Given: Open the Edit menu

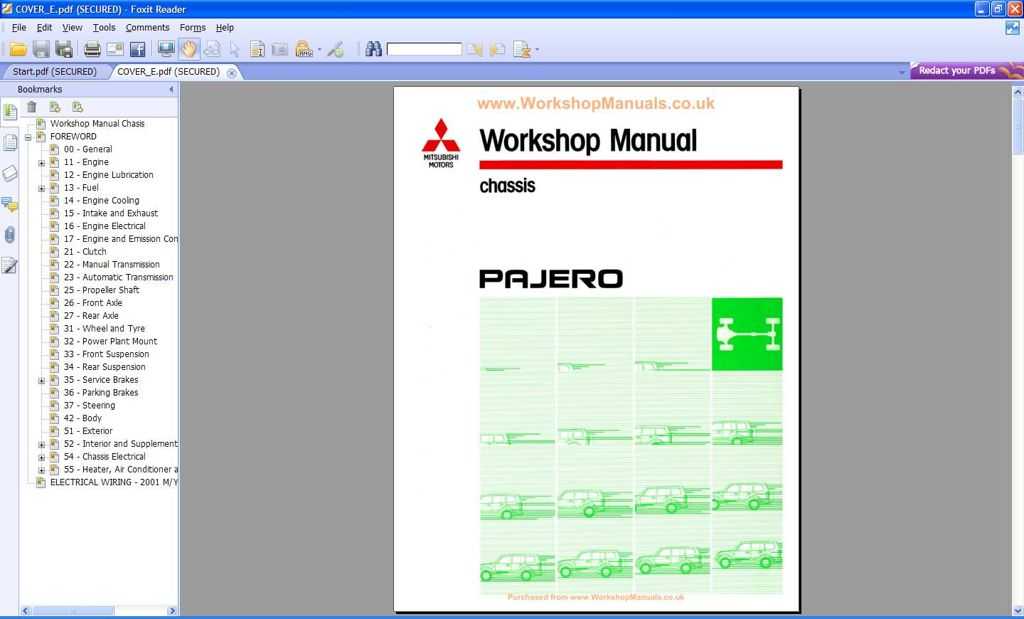Looking at the screenshot, I should tap(44, 27).
